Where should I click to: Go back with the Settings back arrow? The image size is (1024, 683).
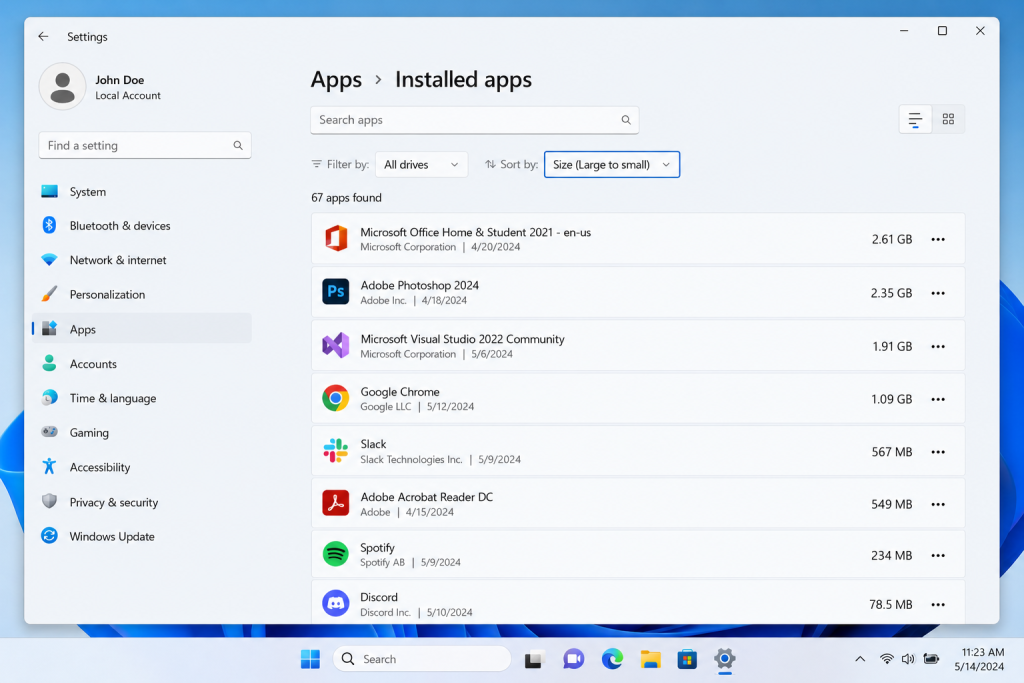[x=43, y=37]
